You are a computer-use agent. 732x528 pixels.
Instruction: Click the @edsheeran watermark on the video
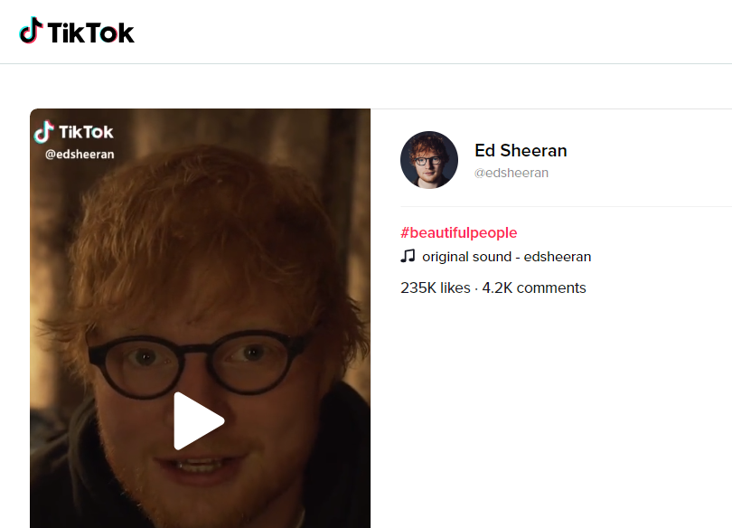point(80,155)
